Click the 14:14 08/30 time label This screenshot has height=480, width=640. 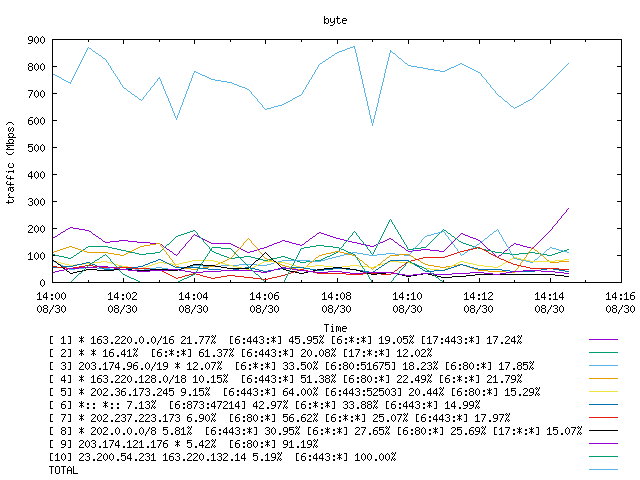(x=549, y=302)
